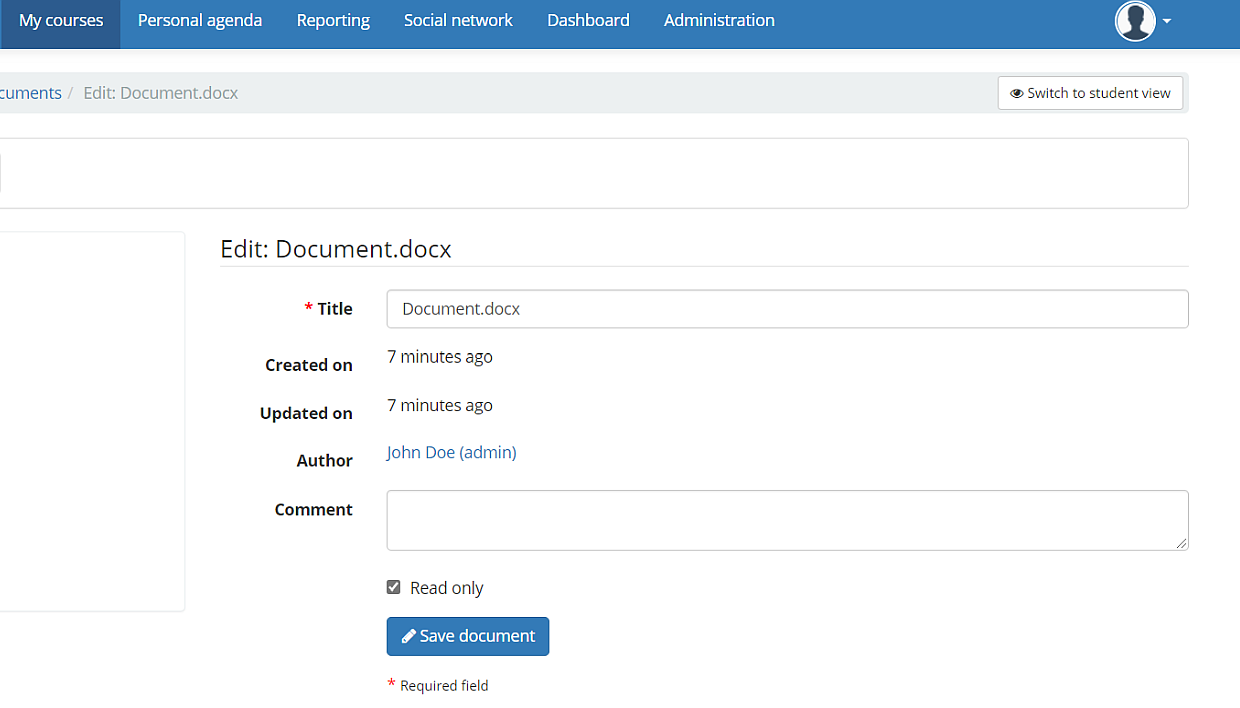Click the Edit: Document.docx breadcrumb entry
This screenshot has height=708, width=1240.
[160, 92]
